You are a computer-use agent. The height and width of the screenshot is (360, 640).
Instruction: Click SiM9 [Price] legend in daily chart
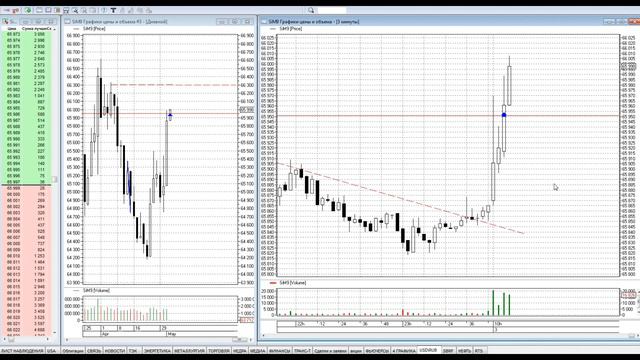(94, 29)
